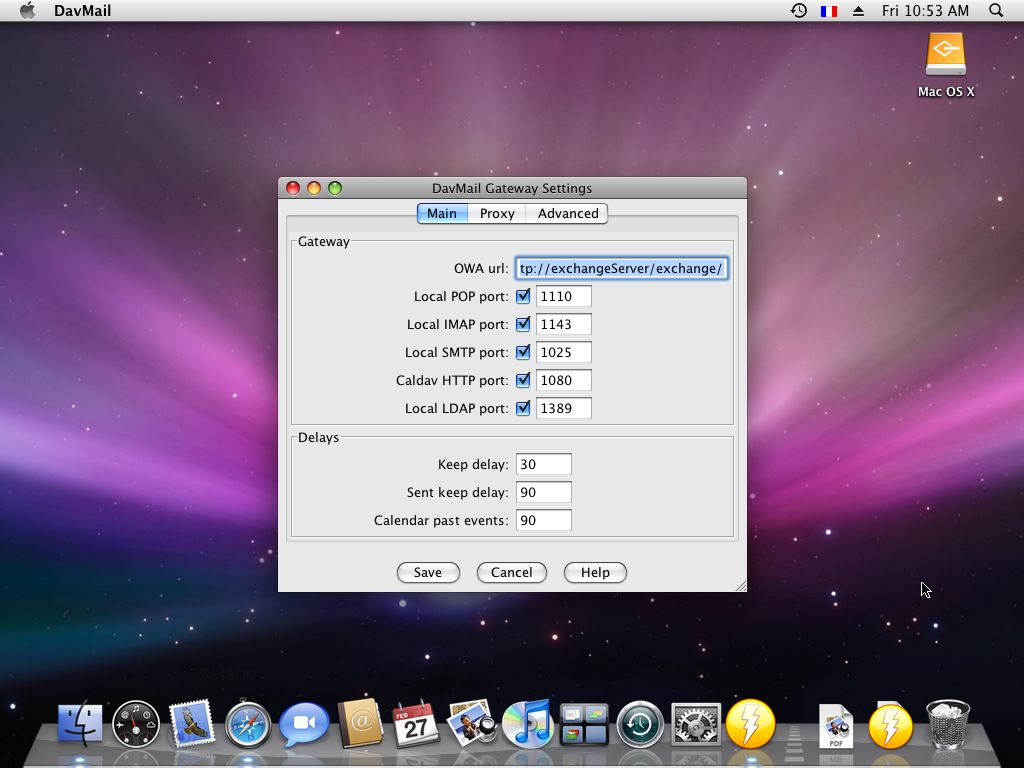Click the Keep delay input field
The width and height of the screenshot is (1024, 768).
543,464
